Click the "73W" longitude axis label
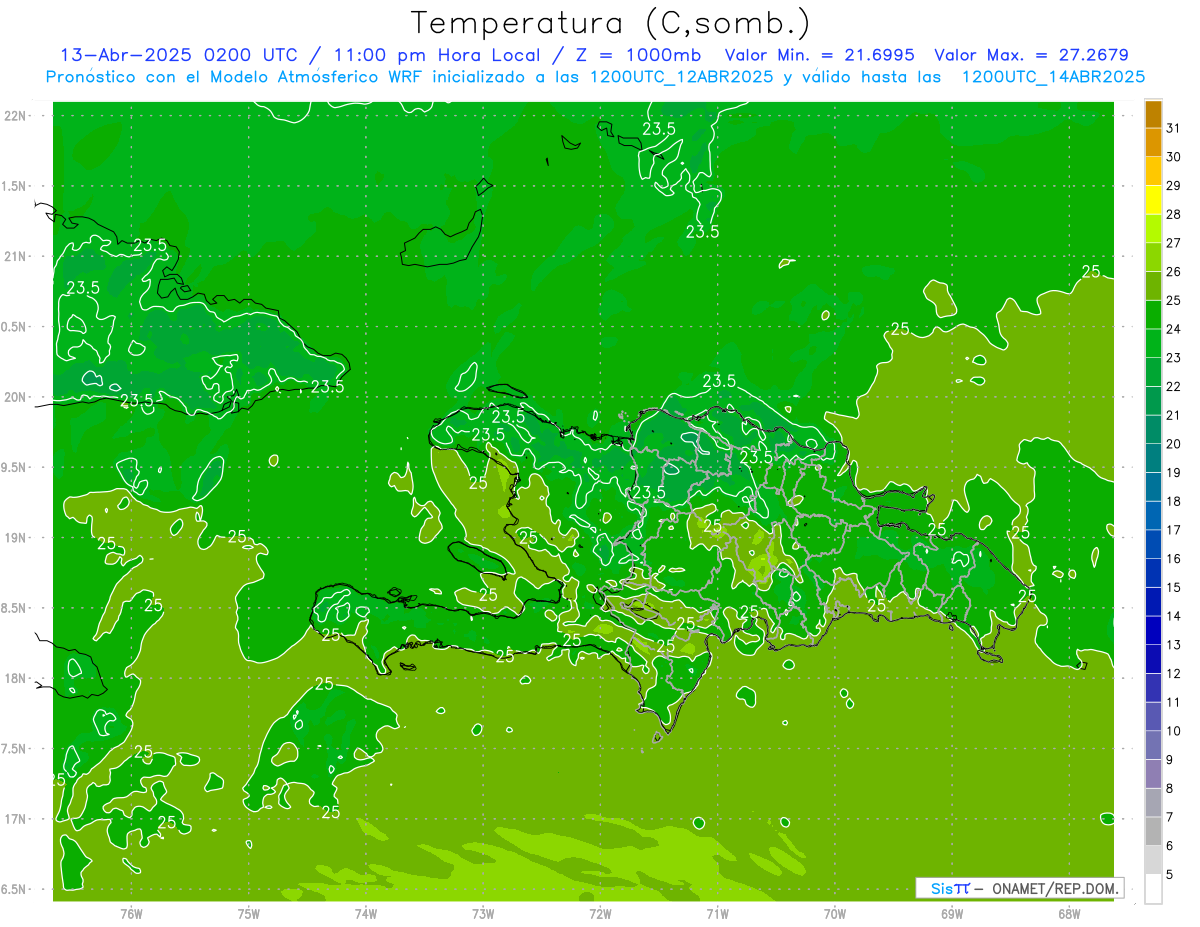Image resolution: width=1200 pixels, height=927 pixels. (483, 914)
